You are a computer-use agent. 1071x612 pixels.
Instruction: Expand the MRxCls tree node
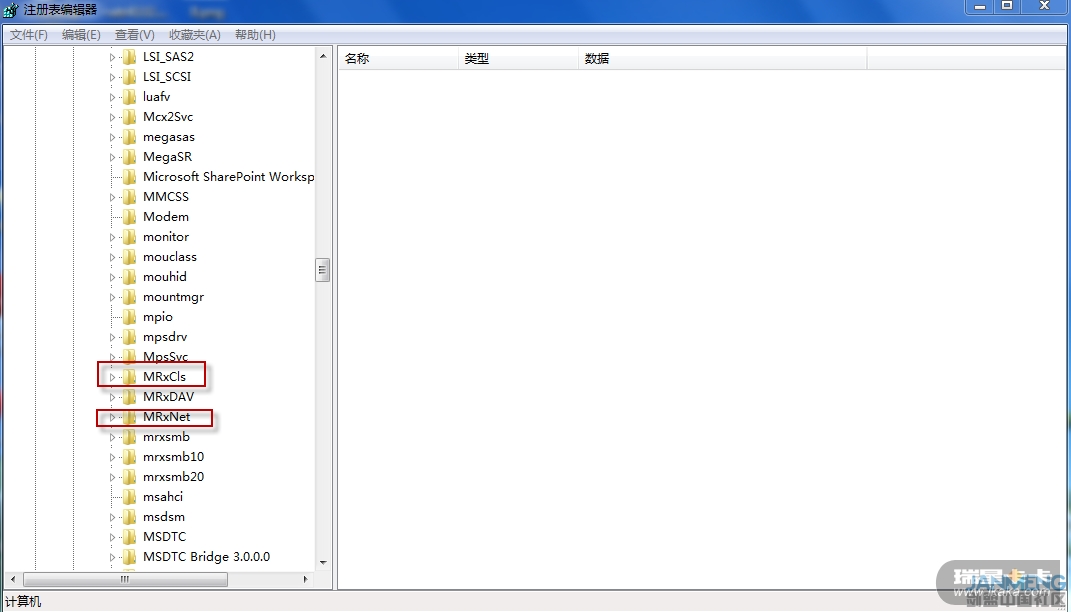113,377
